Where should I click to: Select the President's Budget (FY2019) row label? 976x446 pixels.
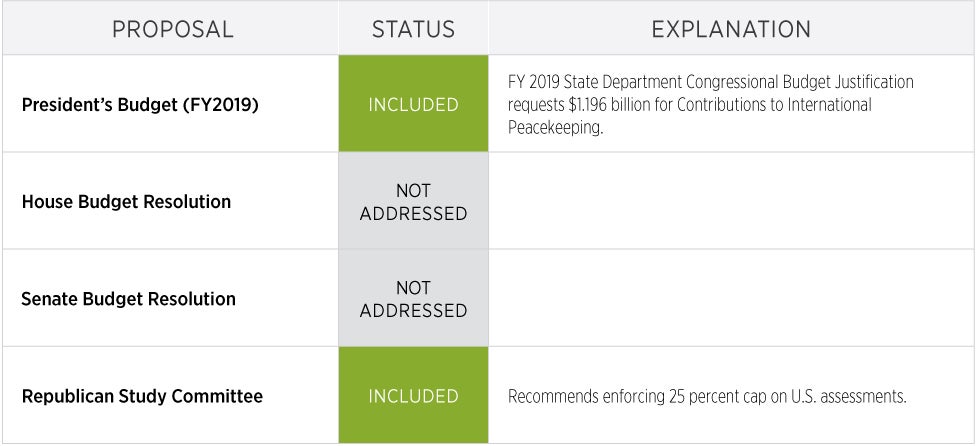(x=140, y=104)
